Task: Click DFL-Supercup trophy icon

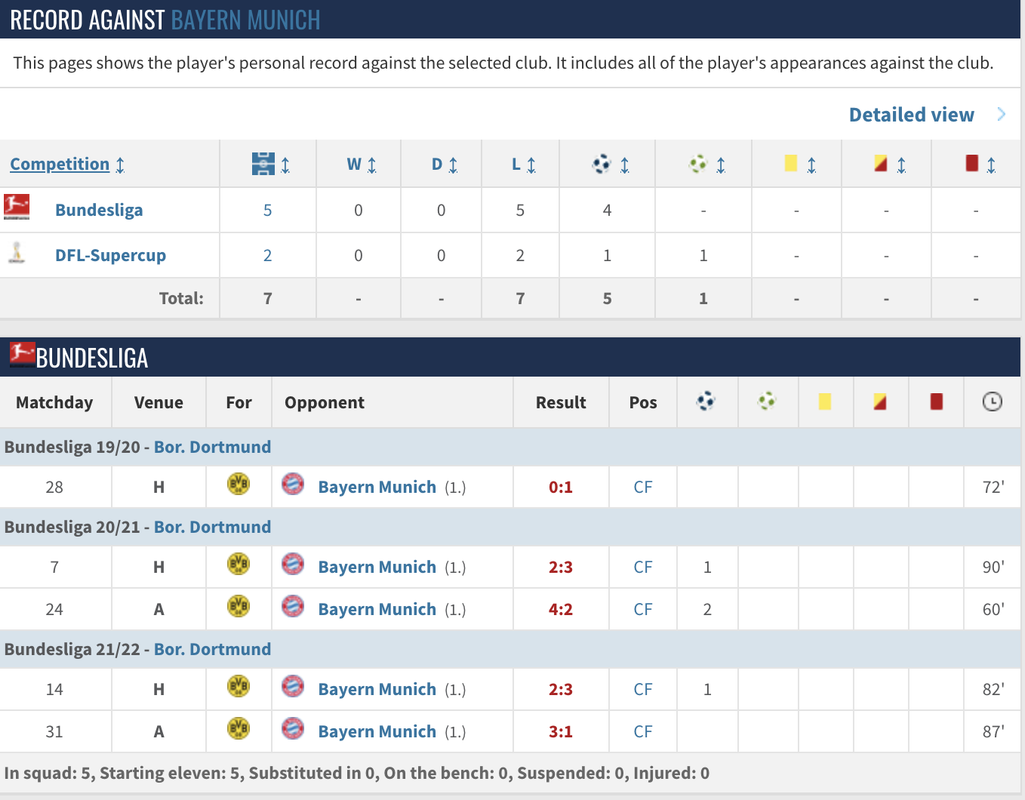Action: (x=16, y=252)
